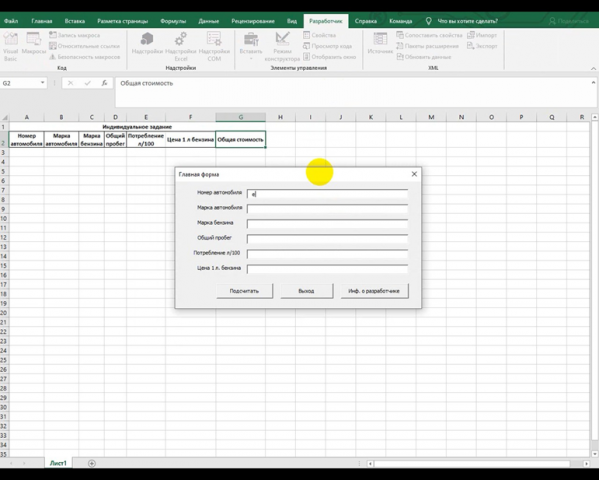This screenshot has height=480, width=599.
Task: Click the Марка бензина text field
Action: pos(327,224)
